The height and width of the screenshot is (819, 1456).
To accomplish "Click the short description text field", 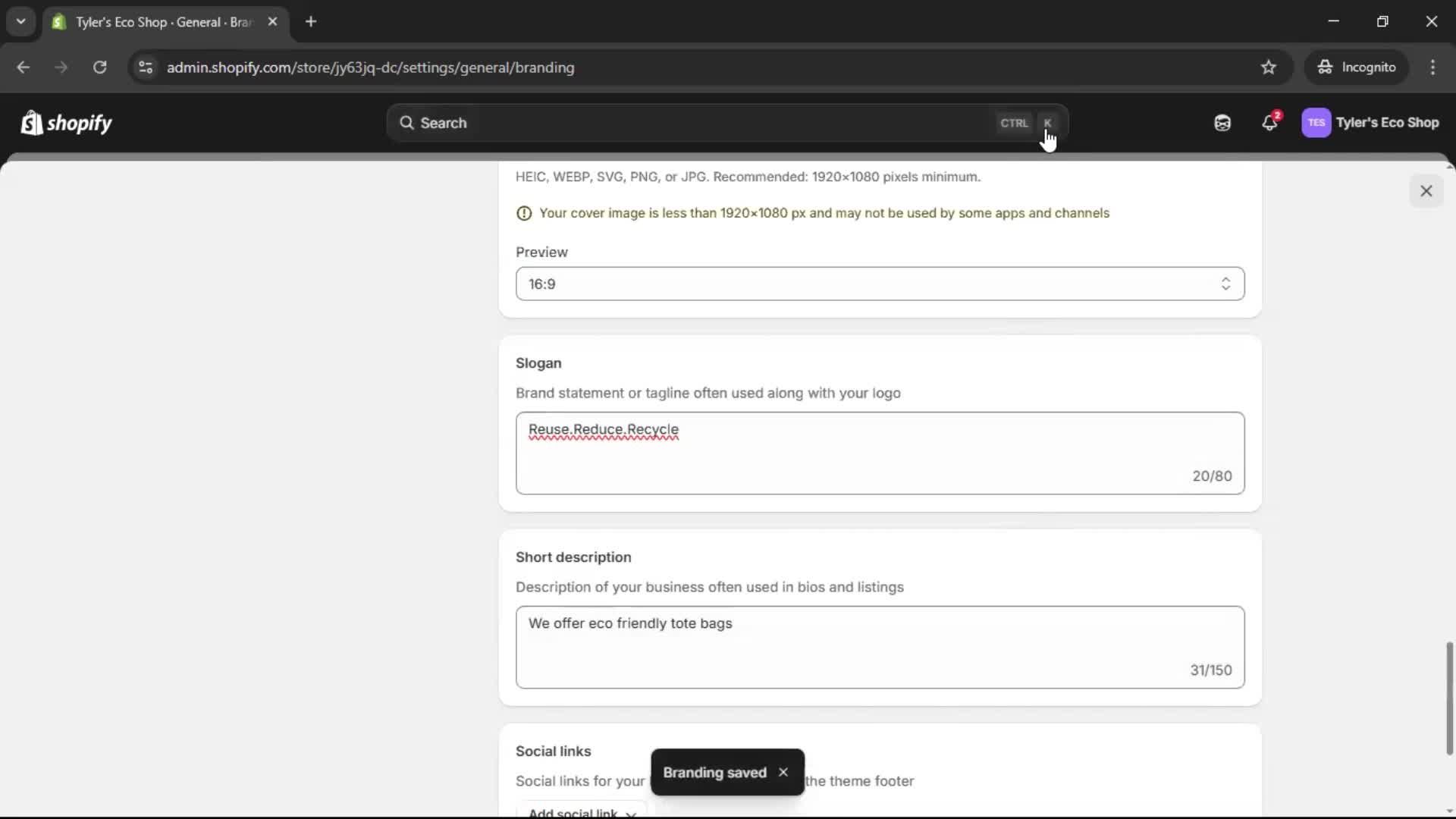I will (878, 646).
